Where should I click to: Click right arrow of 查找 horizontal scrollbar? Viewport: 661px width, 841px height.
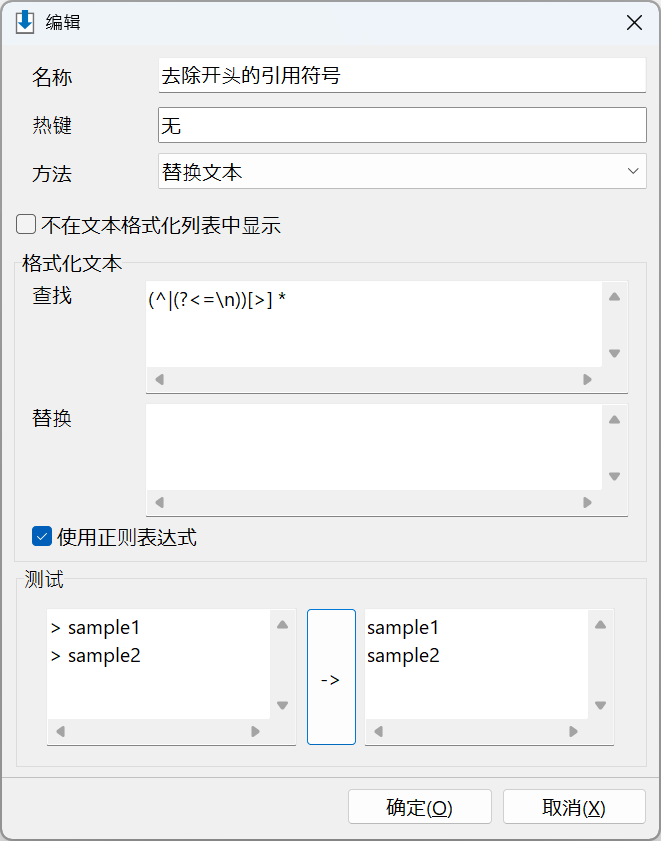(x=587, y=380)
